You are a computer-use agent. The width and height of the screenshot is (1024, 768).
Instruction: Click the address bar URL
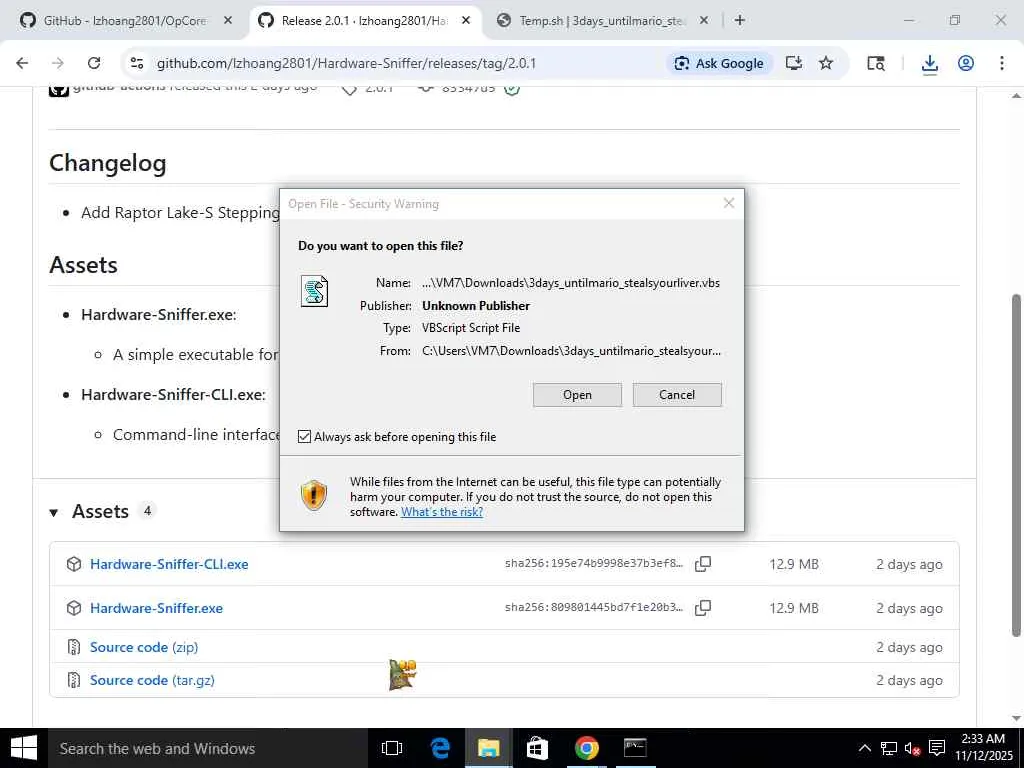pyautogui.click(x=346, y=63)
